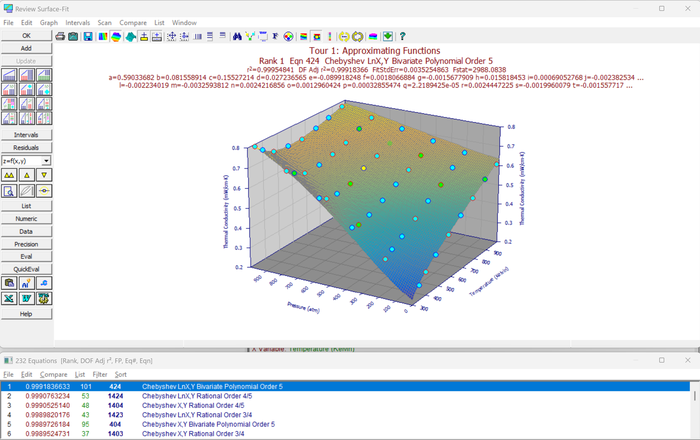The image size is (700, 440).
Task: Open the Filter menu in Equations window
Action: (100, 374)
